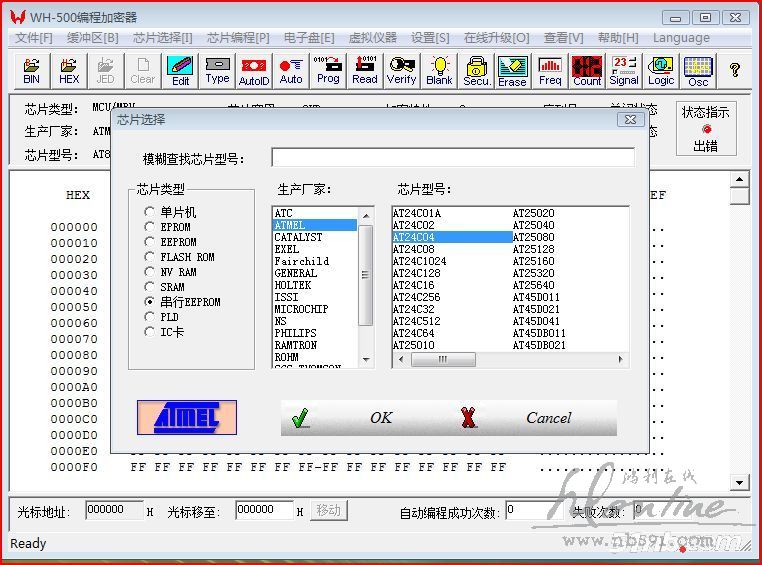Click the BIN file toolbar icon
Screen dimensions: 762x565
(x=32, y=70)
